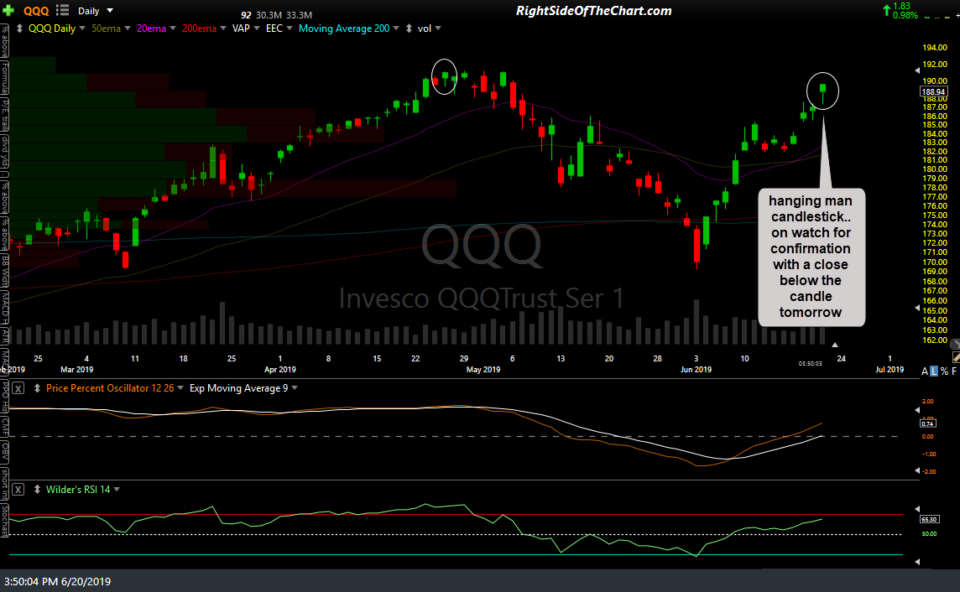Viewport: 960px width, 592px height.
Task: Open the 20ema settings dropdown
Action: click(x=172, y=29)
